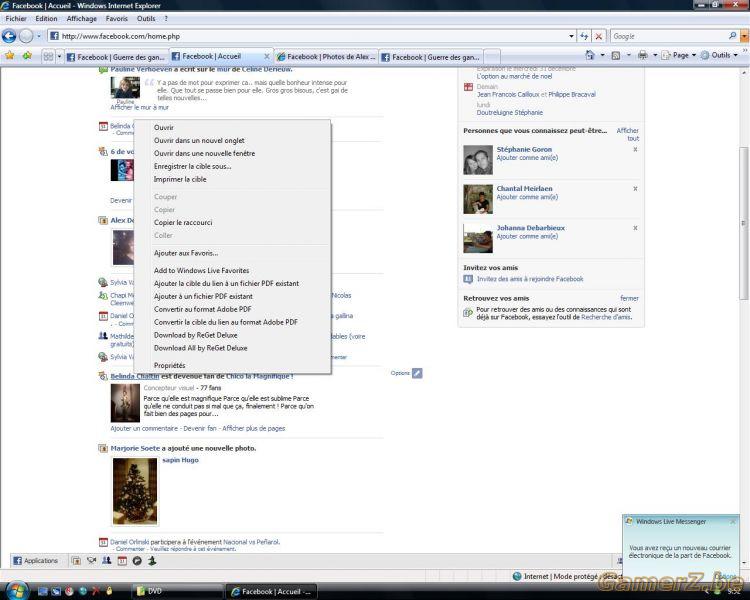
Task: Expand the address bar history dropdown
Action: (x=571, y=36)
